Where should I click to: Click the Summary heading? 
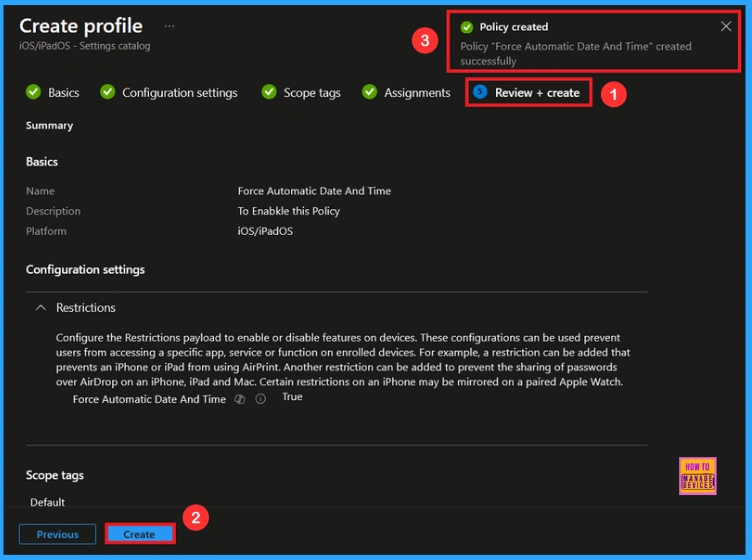tap(49, 126)
